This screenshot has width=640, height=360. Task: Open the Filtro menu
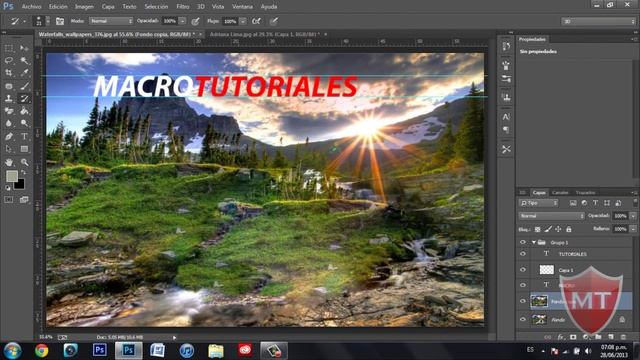[182, 7]
